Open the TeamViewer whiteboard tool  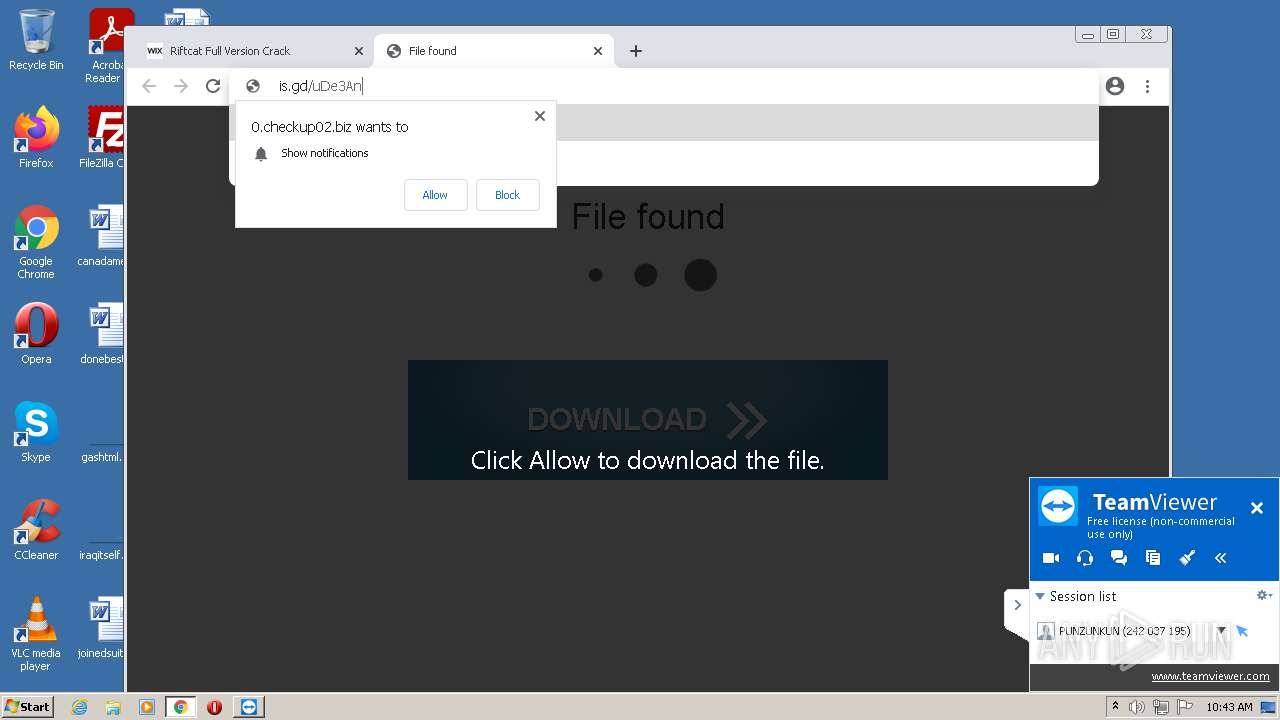1187,558
